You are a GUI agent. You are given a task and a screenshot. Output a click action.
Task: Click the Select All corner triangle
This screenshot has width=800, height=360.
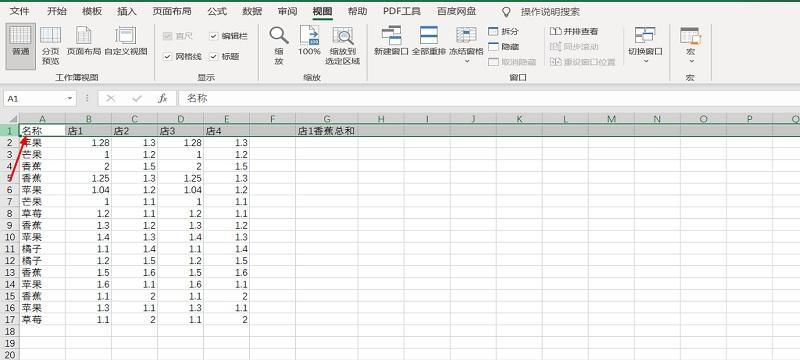point(12,119)
